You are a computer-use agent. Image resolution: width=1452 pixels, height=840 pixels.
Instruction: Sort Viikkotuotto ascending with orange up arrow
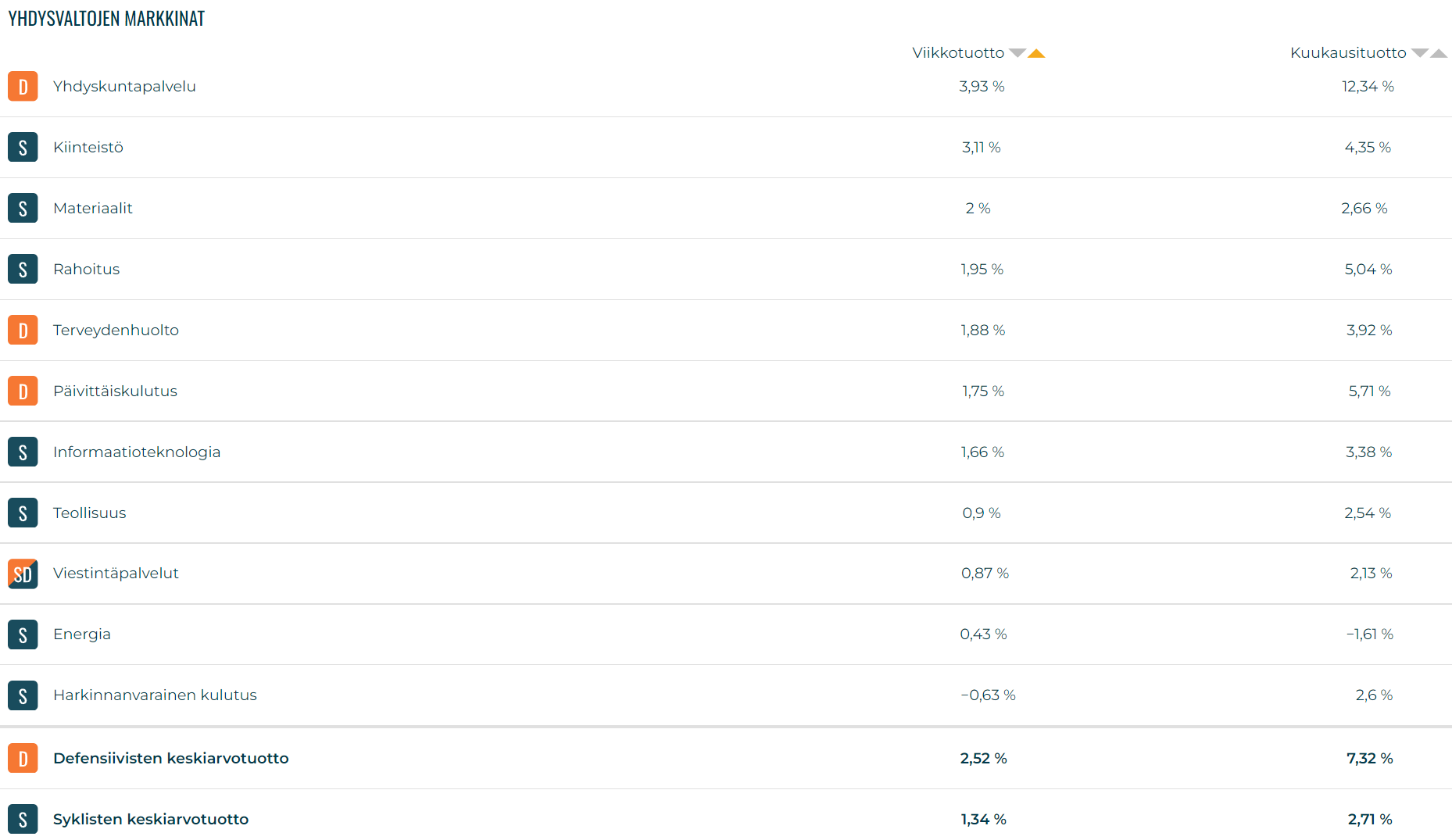[x=1036, y=53]
